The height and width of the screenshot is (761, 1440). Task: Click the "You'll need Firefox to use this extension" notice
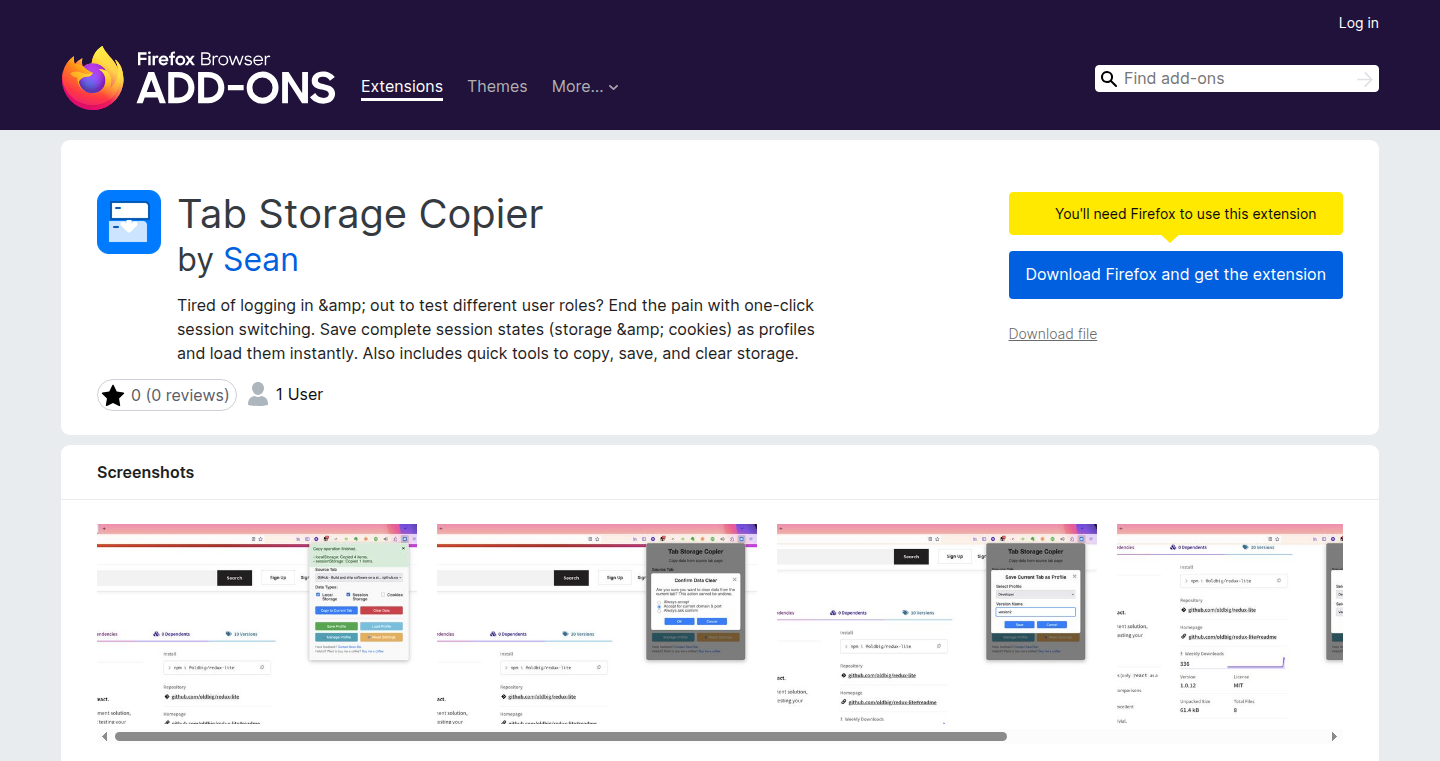click(x=1176, y=214)
